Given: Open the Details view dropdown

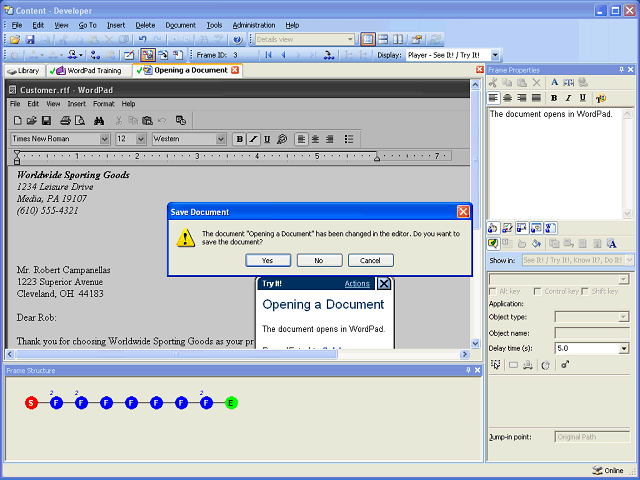Looking at the screenshot, I should [x=350, y=40].
